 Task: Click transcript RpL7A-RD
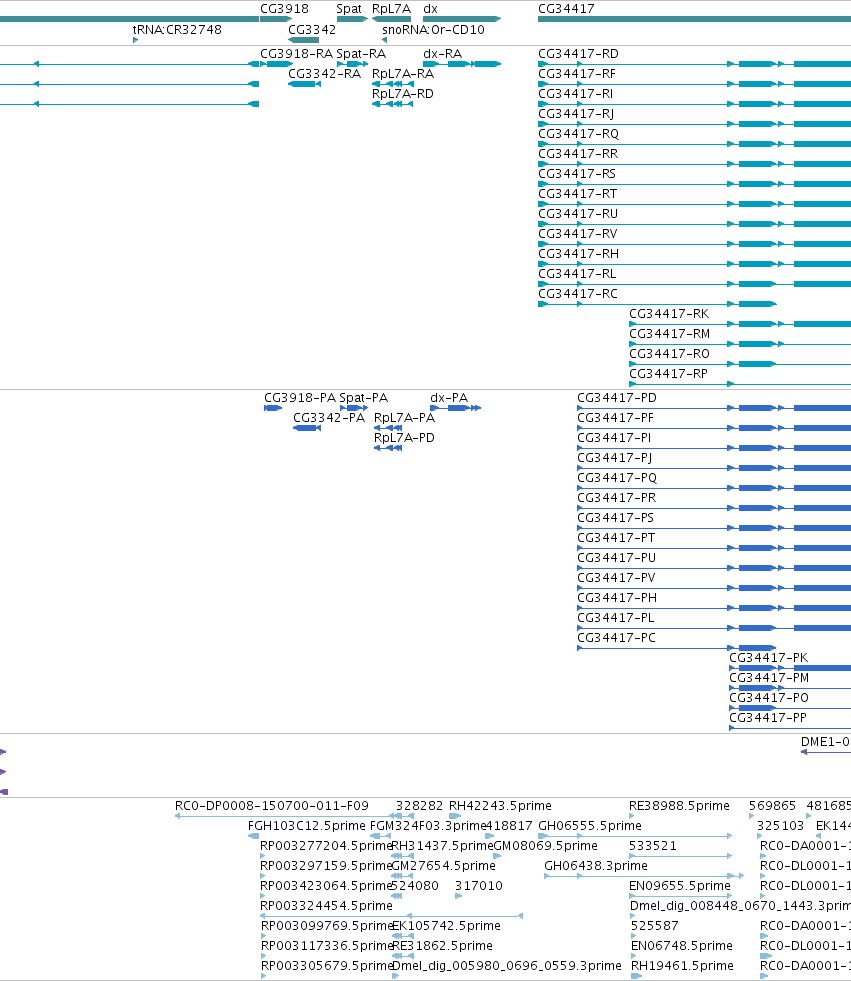[x=402, y=94]
